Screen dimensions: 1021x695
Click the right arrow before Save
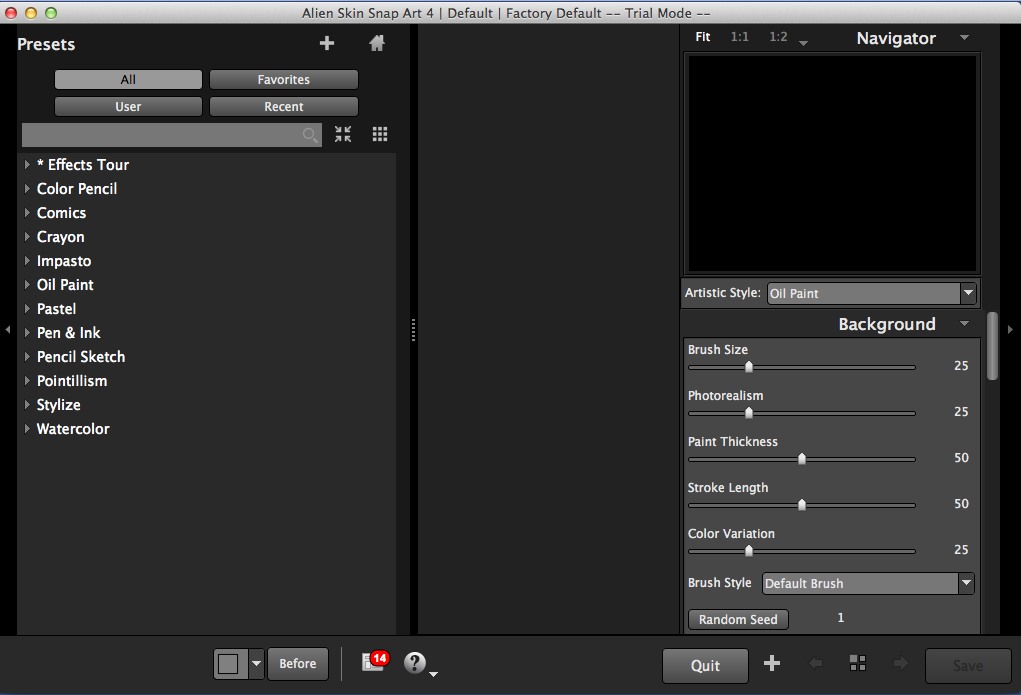901,663
